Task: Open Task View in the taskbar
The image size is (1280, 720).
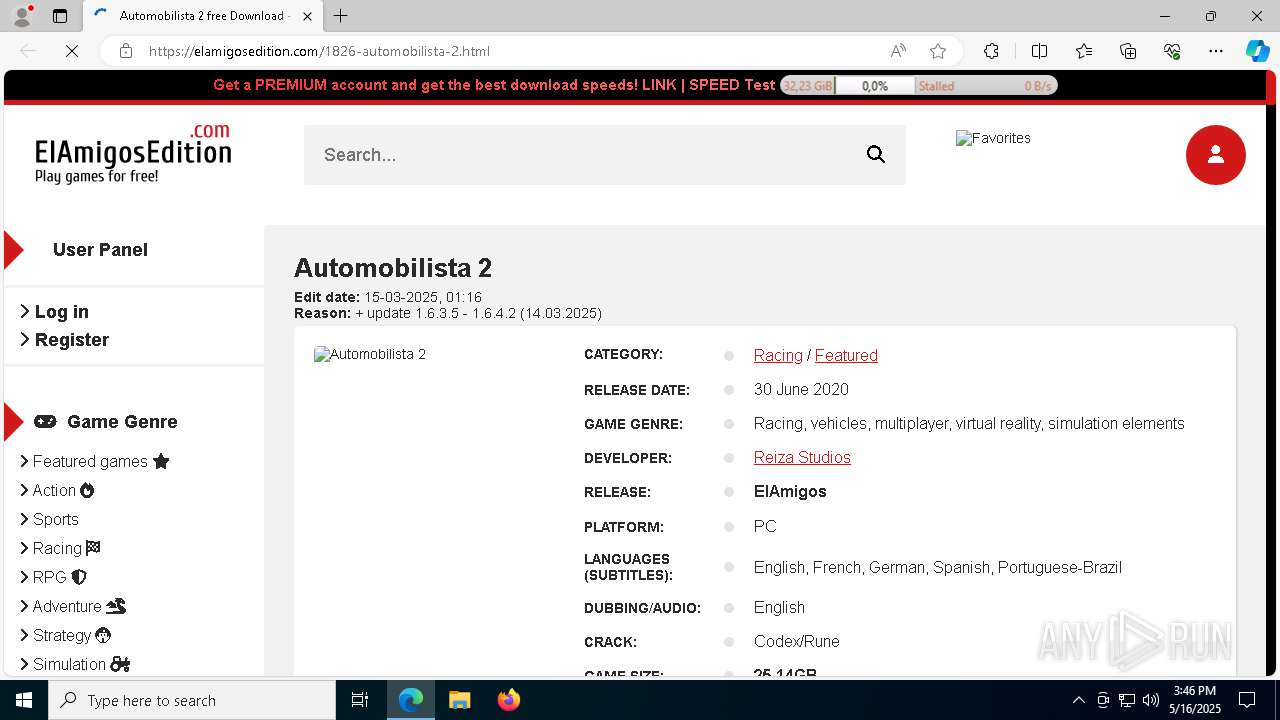Action: pos(360,700)
